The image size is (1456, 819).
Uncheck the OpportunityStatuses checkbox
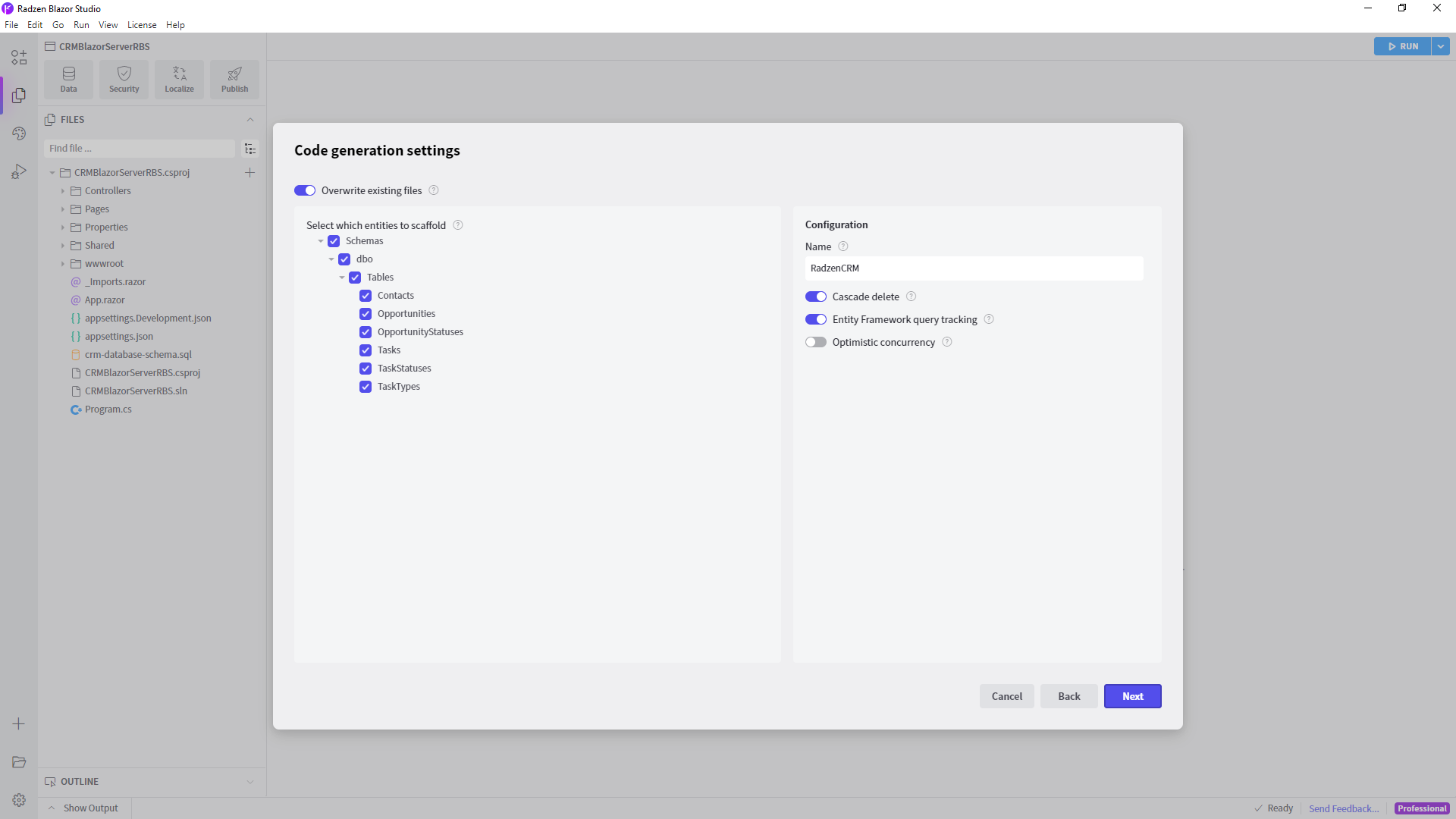click(366, 332)
